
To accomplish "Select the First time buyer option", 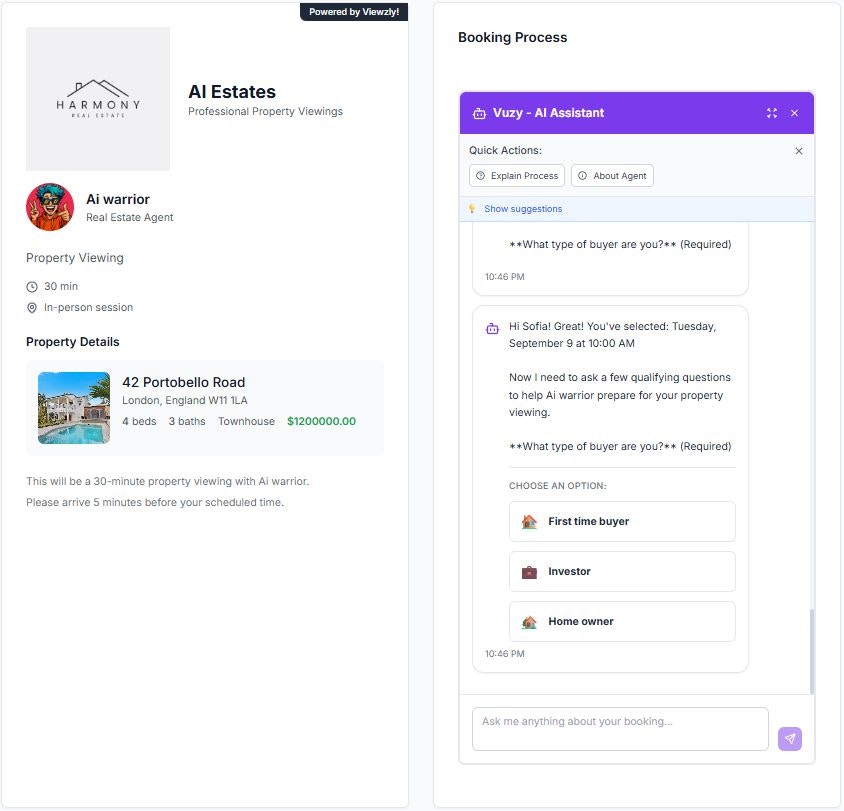I will [622, 521].
